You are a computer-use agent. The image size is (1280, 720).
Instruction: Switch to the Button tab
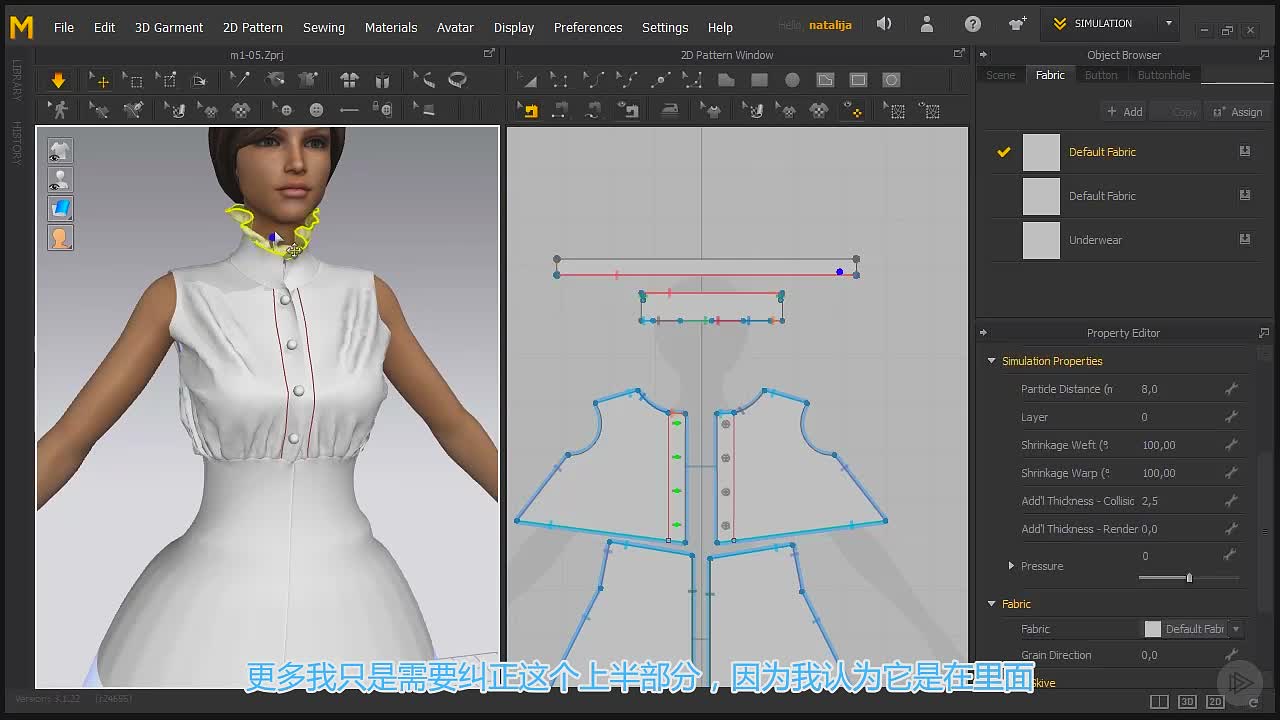1100,75
